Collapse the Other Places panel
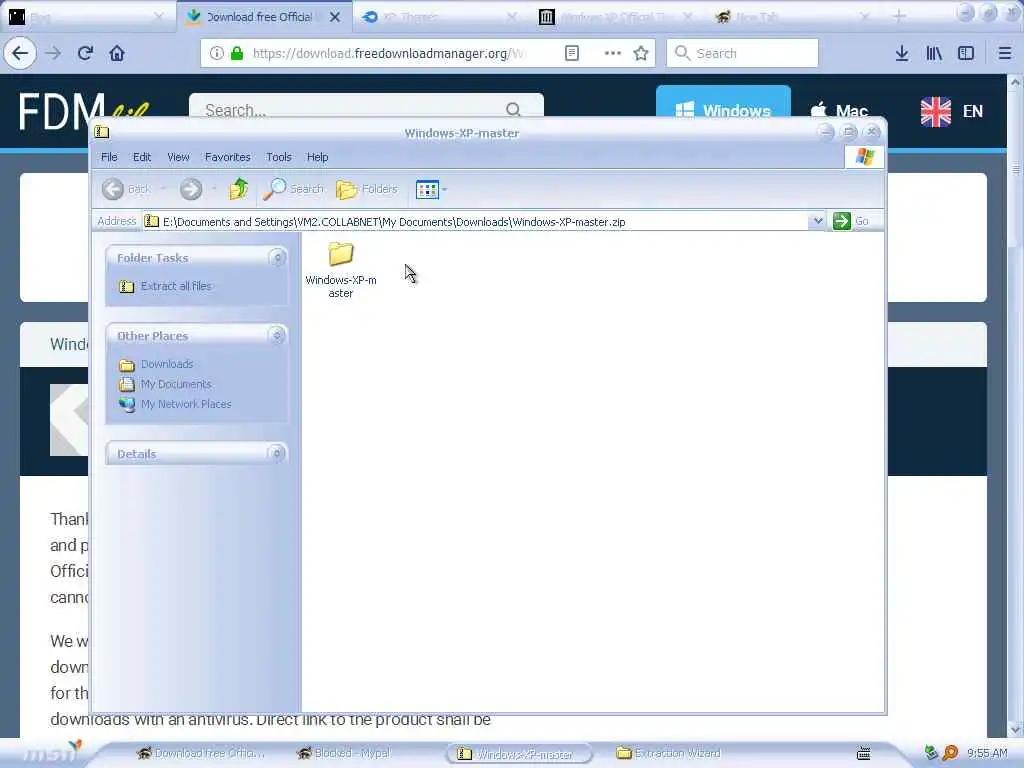 pyautogui.click(x=277, y=336)
